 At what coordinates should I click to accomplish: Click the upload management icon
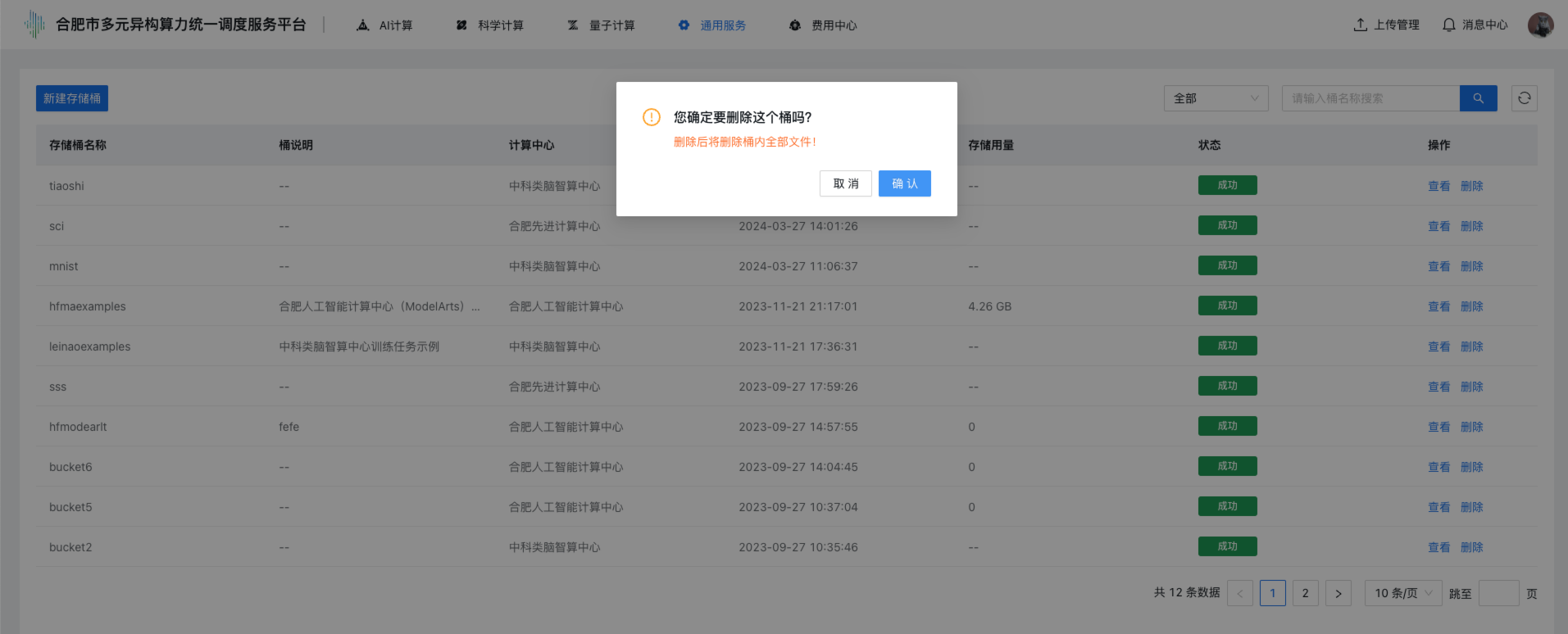(x=1360, y=25)
